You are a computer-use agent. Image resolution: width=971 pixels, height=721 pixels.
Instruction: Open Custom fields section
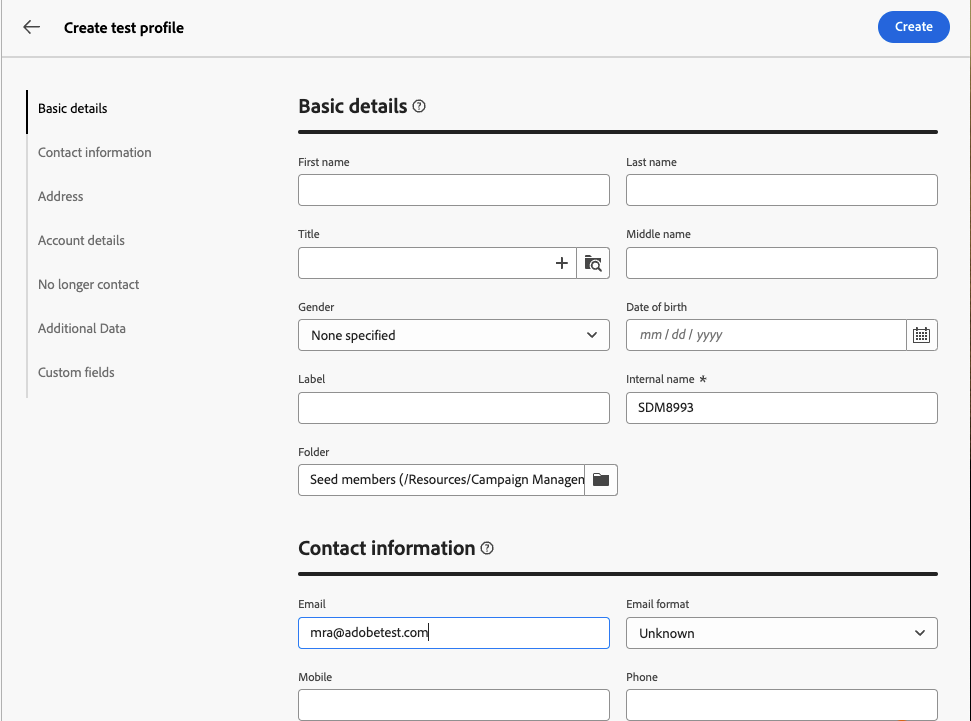click(x=76, y=373)
